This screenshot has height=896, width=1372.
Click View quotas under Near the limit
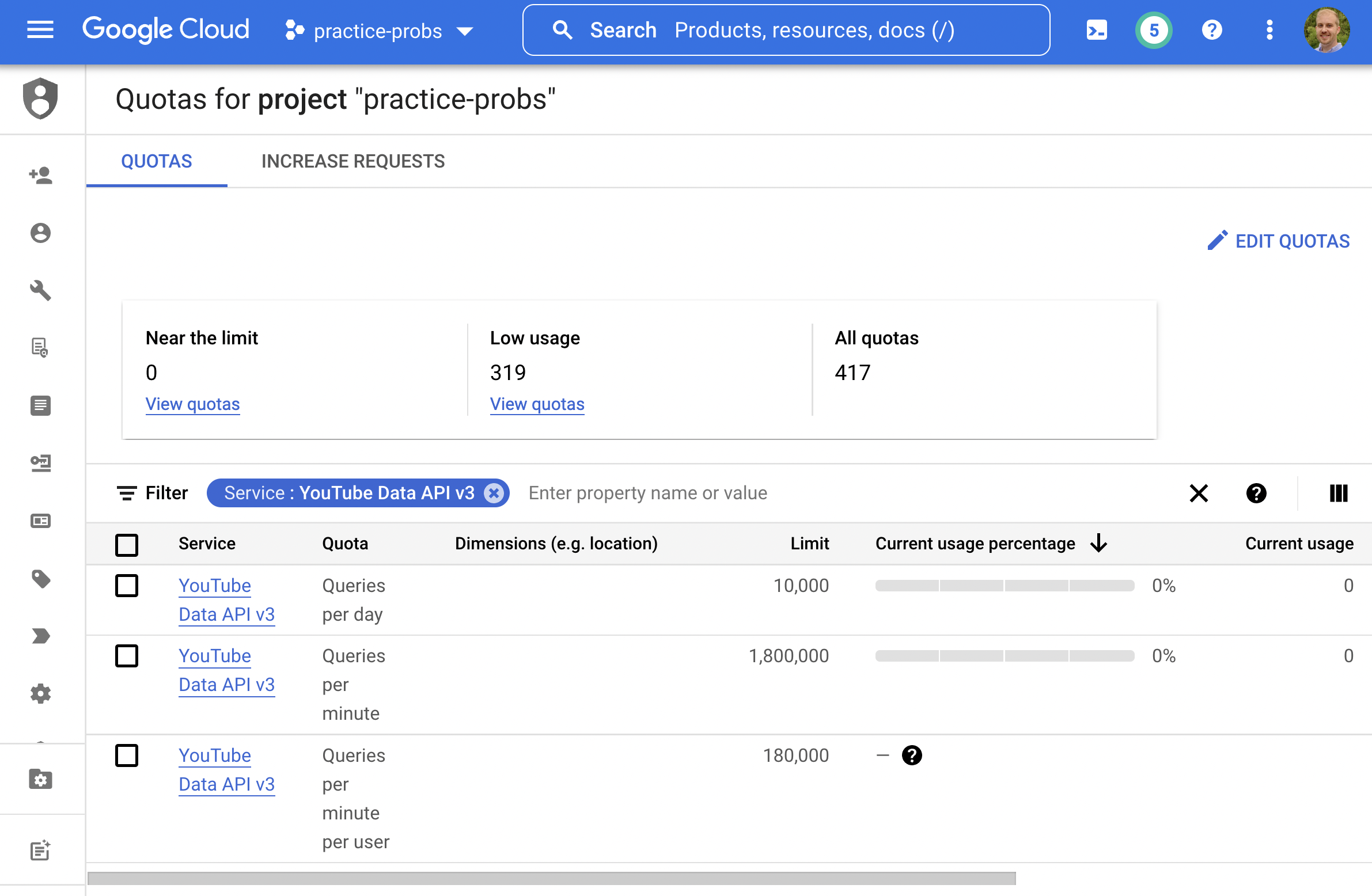[192, 404]
